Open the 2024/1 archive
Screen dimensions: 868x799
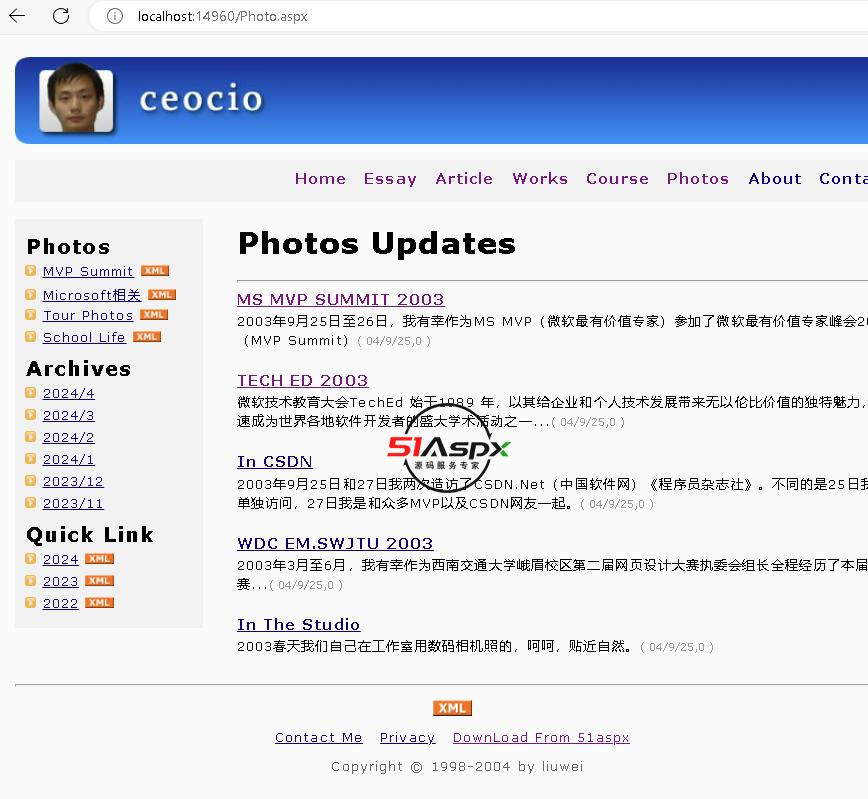click(69, 460)
